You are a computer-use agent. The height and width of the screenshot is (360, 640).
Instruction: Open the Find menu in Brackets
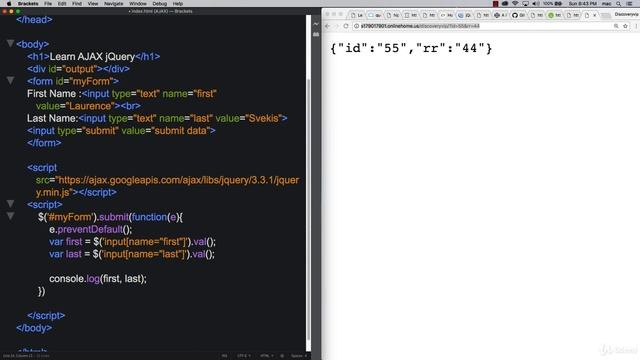77,3
